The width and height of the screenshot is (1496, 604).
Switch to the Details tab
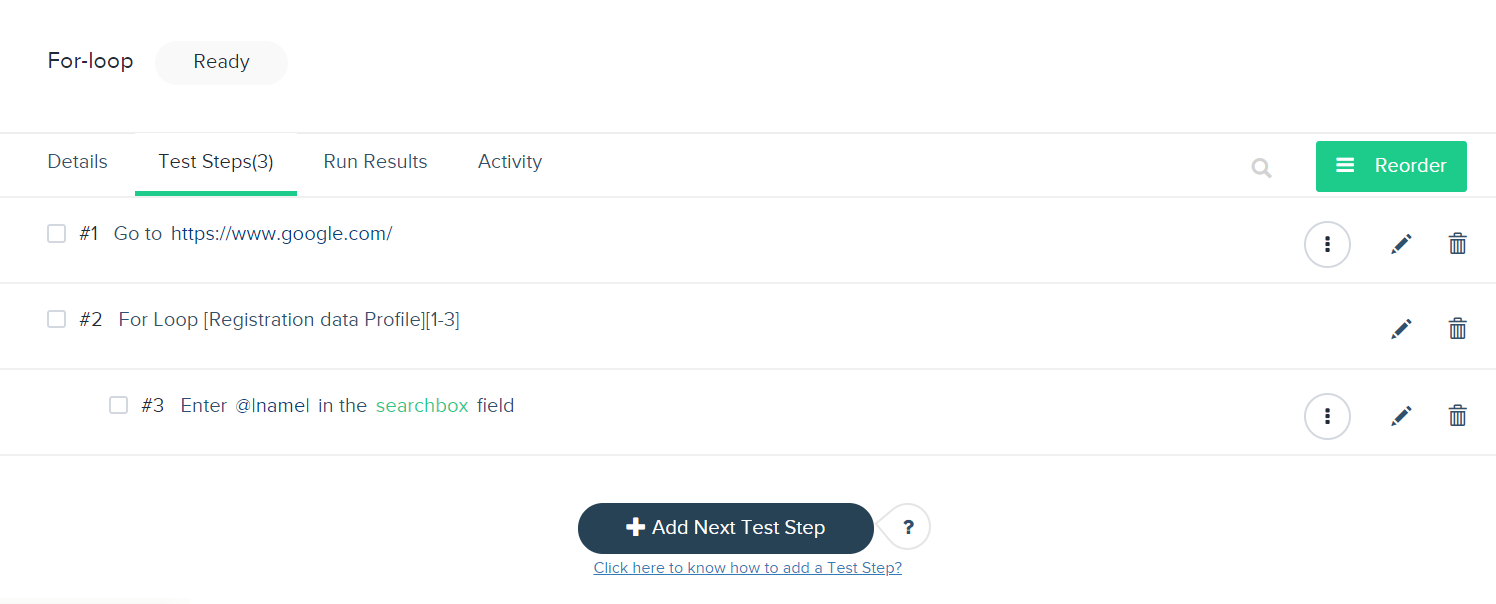77,162
